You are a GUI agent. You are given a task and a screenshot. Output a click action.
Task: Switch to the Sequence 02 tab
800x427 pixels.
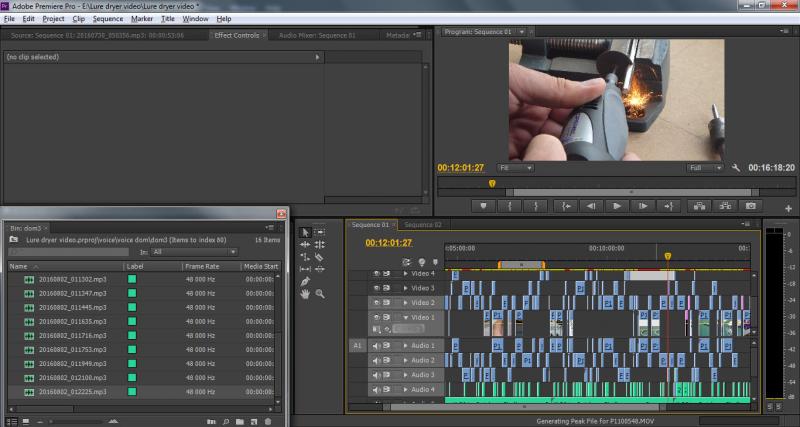tap(423, 225)
